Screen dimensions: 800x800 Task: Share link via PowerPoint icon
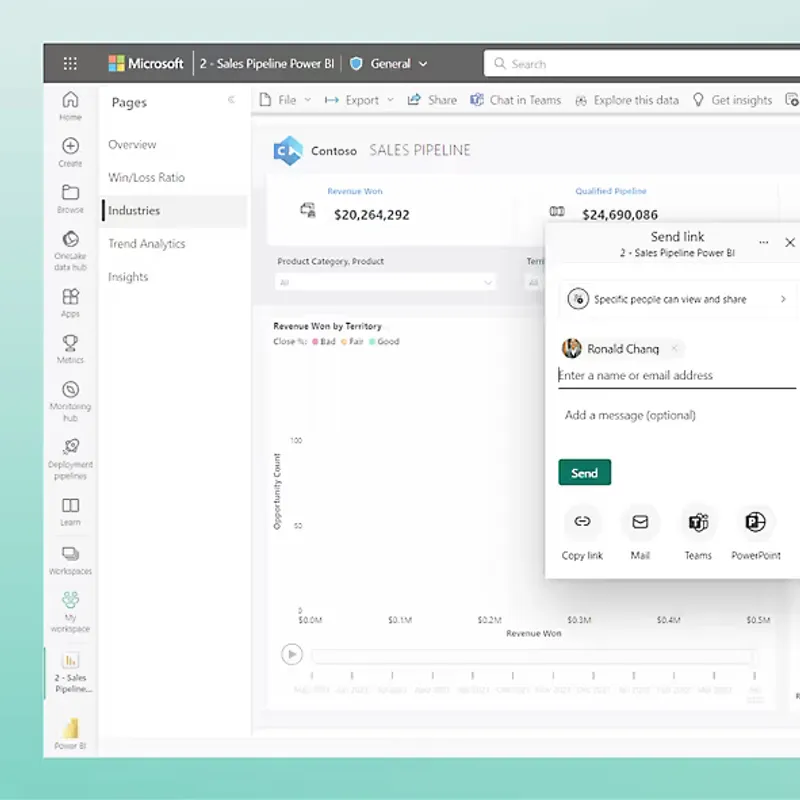755,521
